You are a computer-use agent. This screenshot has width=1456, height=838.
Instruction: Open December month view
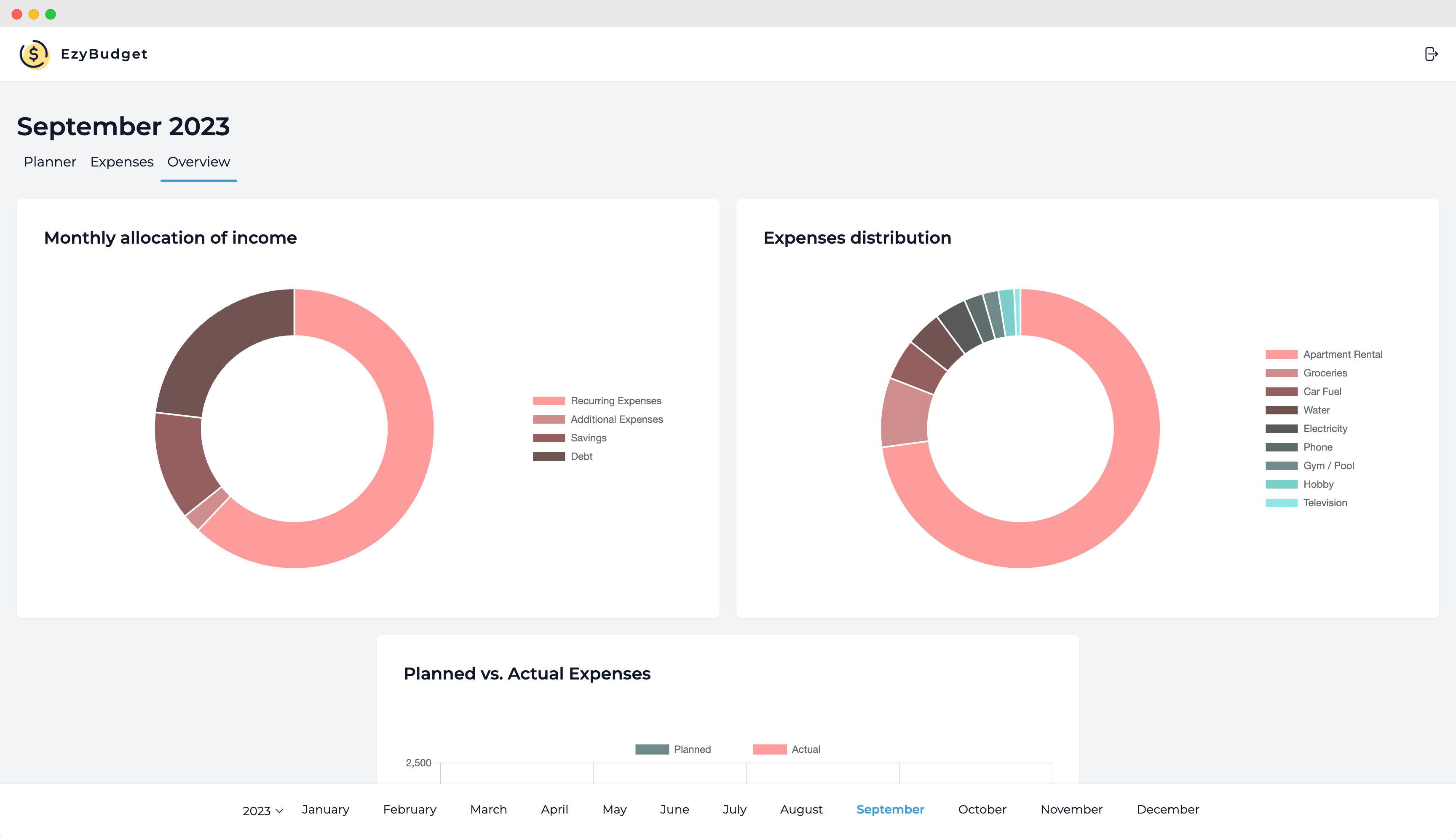[x=1167, y=809]
